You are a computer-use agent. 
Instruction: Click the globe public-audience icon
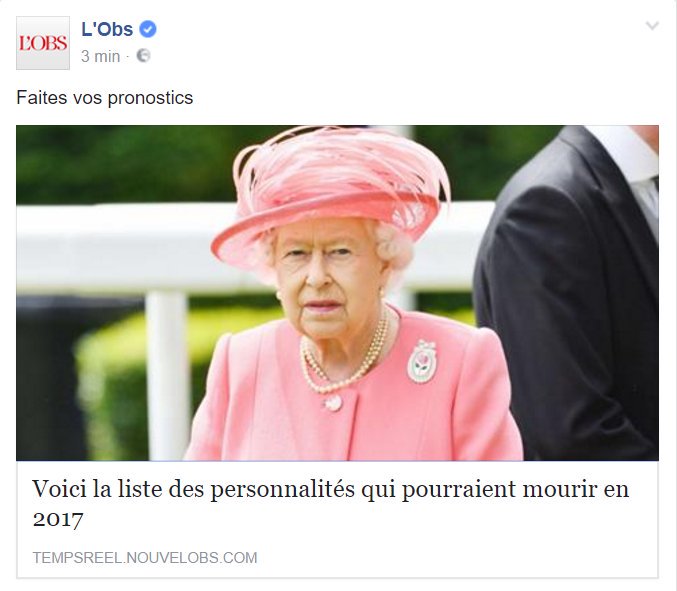pos(143,56)
